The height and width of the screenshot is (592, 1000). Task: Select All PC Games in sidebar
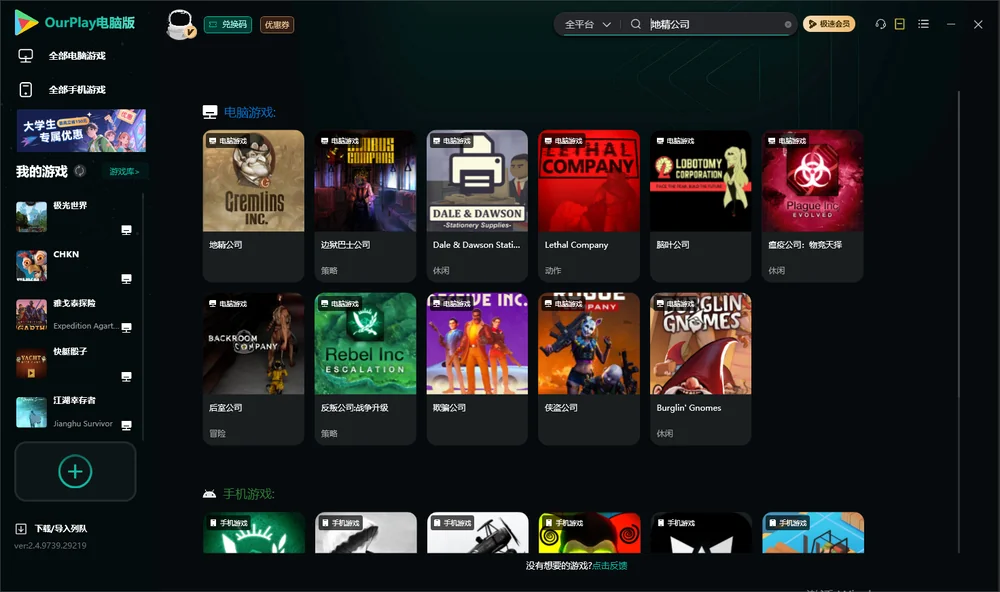(x=77, y=56)
